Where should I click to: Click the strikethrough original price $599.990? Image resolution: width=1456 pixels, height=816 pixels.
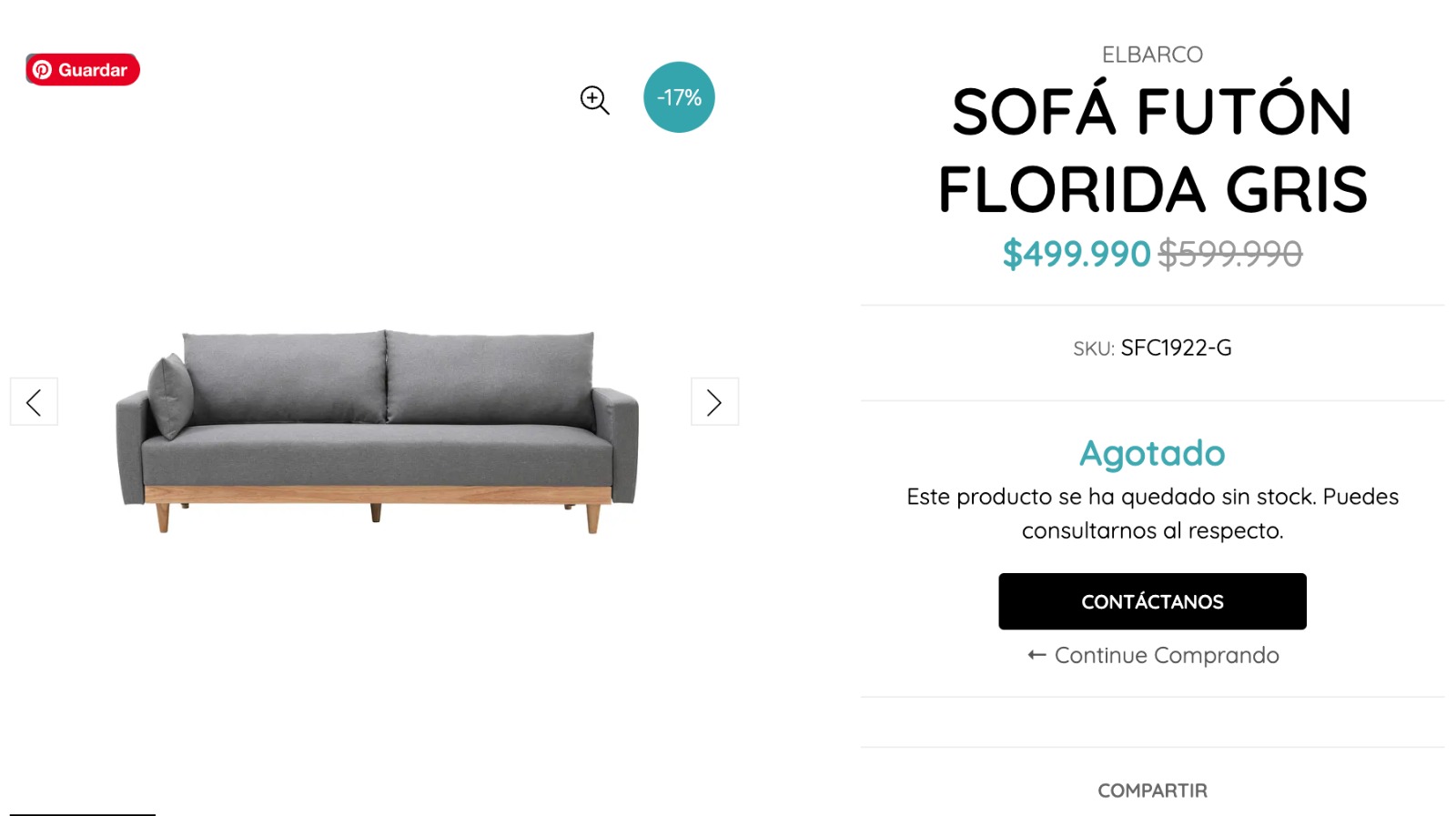(x=1229, y=255)
